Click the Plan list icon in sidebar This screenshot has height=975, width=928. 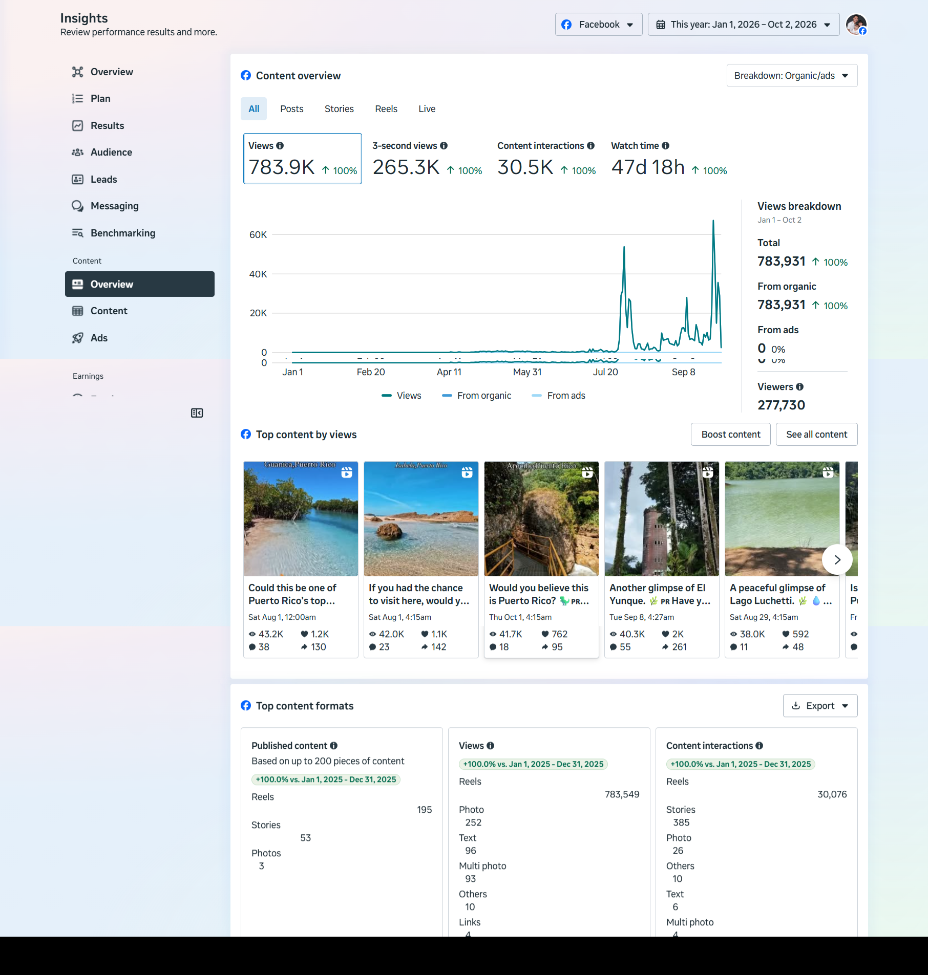(78, 98)
